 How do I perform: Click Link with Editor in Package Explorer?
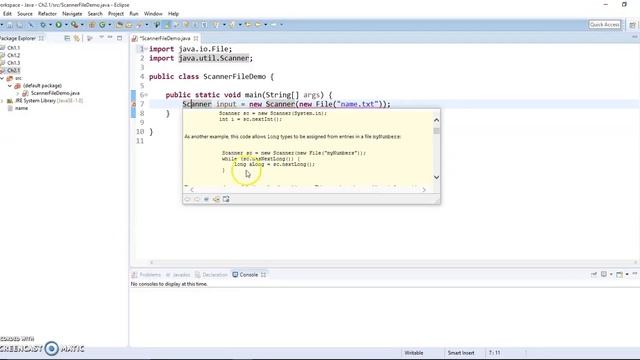76,38
